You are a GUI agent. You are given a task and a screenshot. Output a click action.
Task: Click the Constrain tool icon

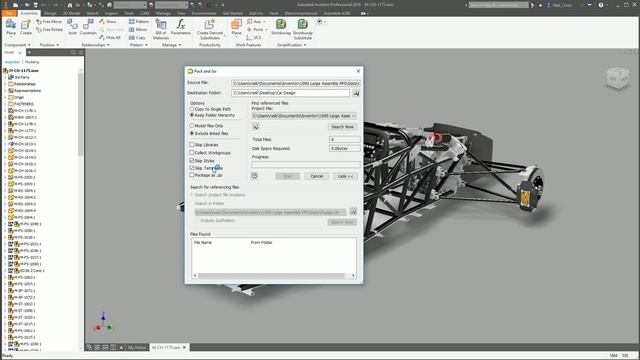88,27
